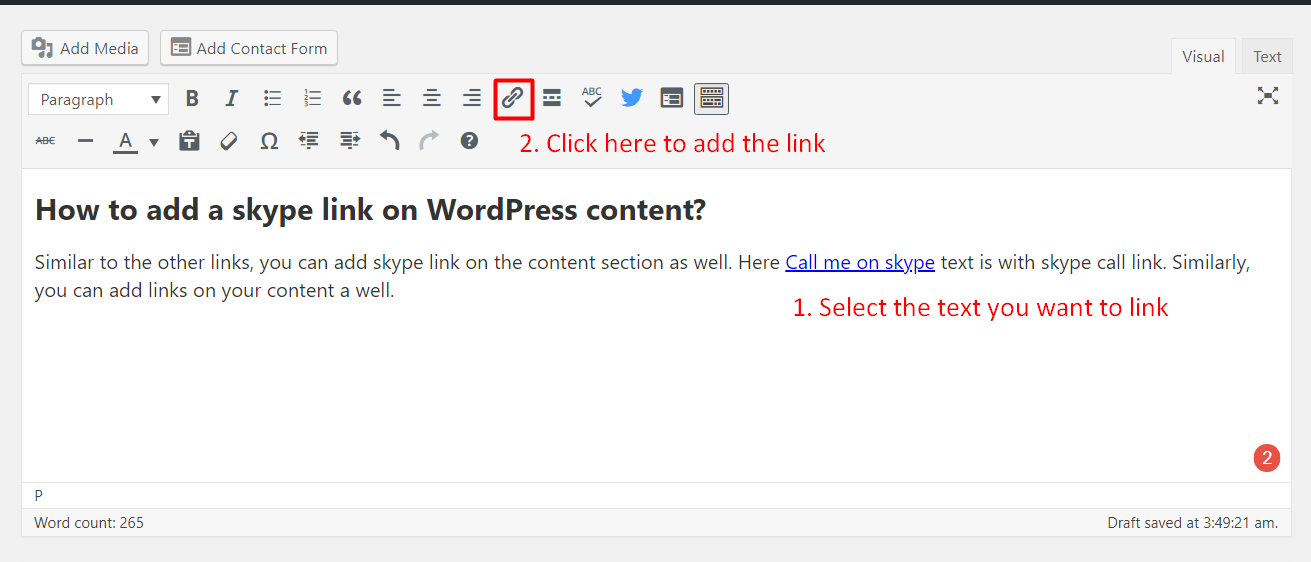The image size is (1311, 562).
Task: Apply strikethrough formatting
Action: tap(45, 141)
